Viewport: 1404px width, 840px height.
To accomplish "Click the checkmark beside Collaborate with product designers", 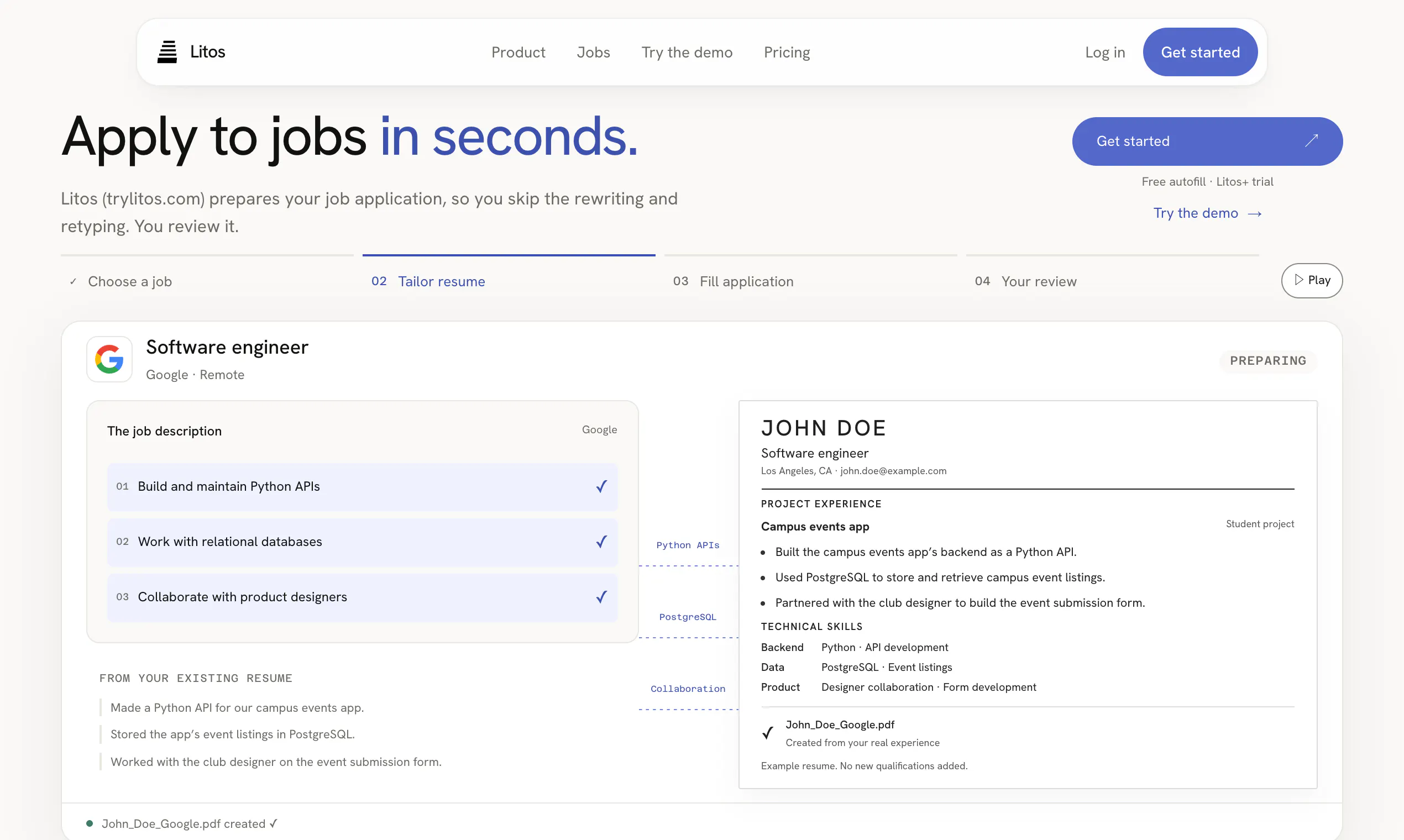I will click(601, 597).
